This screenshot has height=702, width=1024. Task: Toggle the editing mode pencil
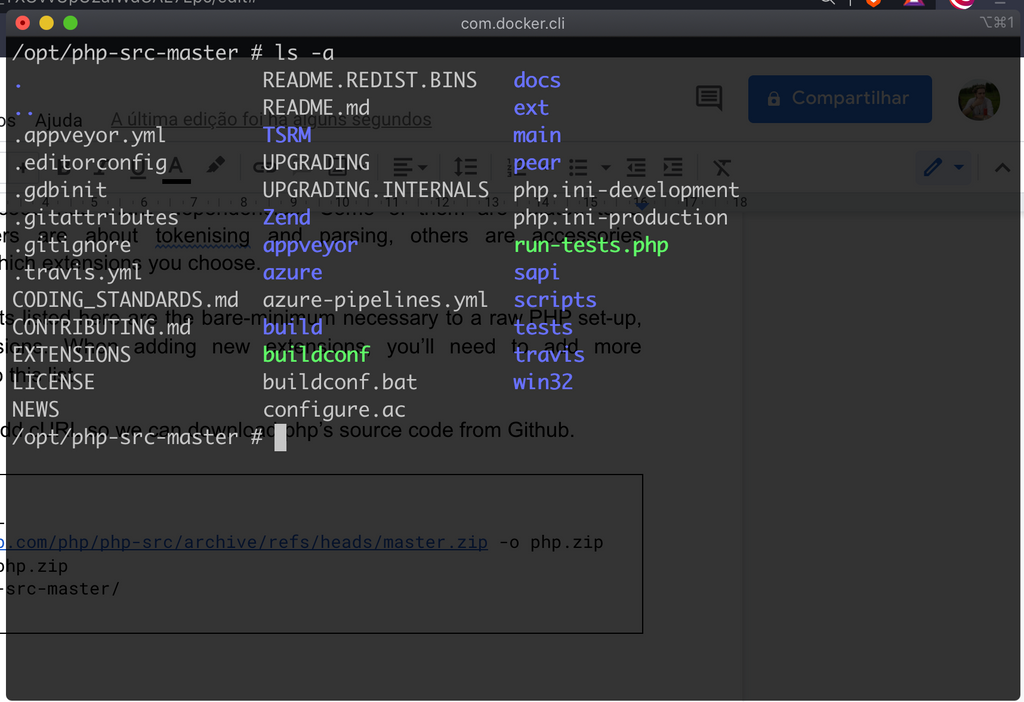click(935, 167)
